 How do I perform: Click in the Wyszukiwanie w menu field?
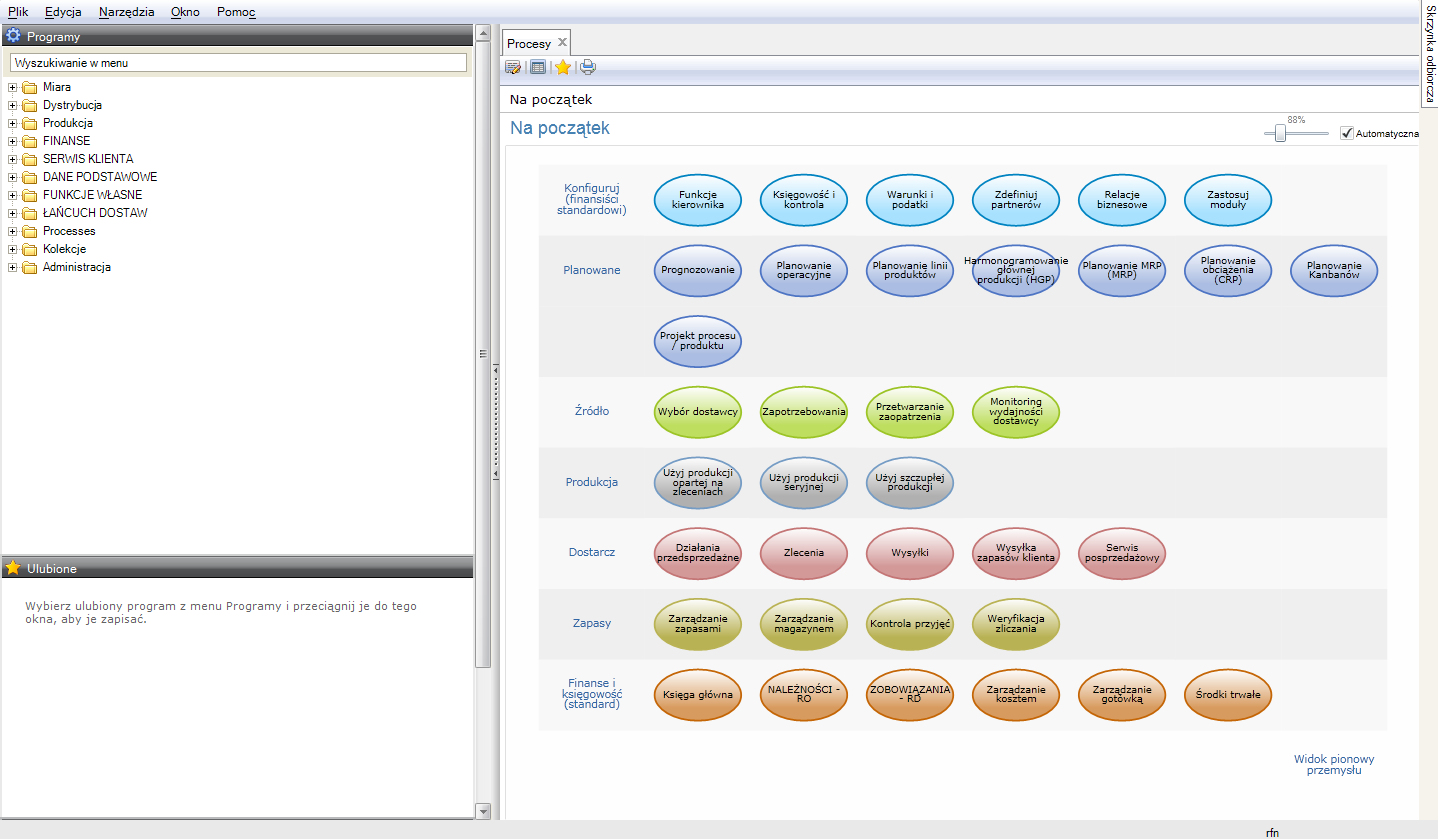[238, 62]
